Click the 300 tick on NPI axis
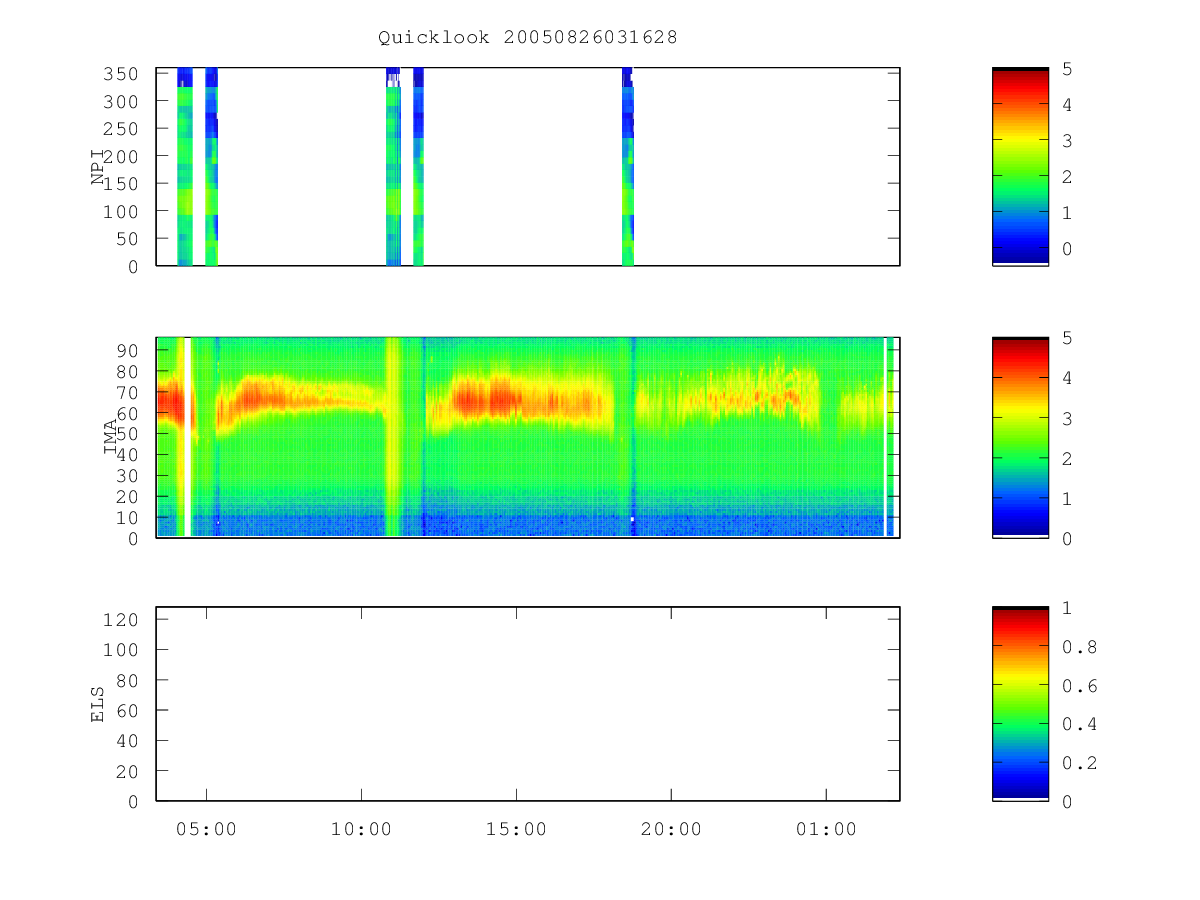The image size is (1200, 900). [x=122, y=101]
